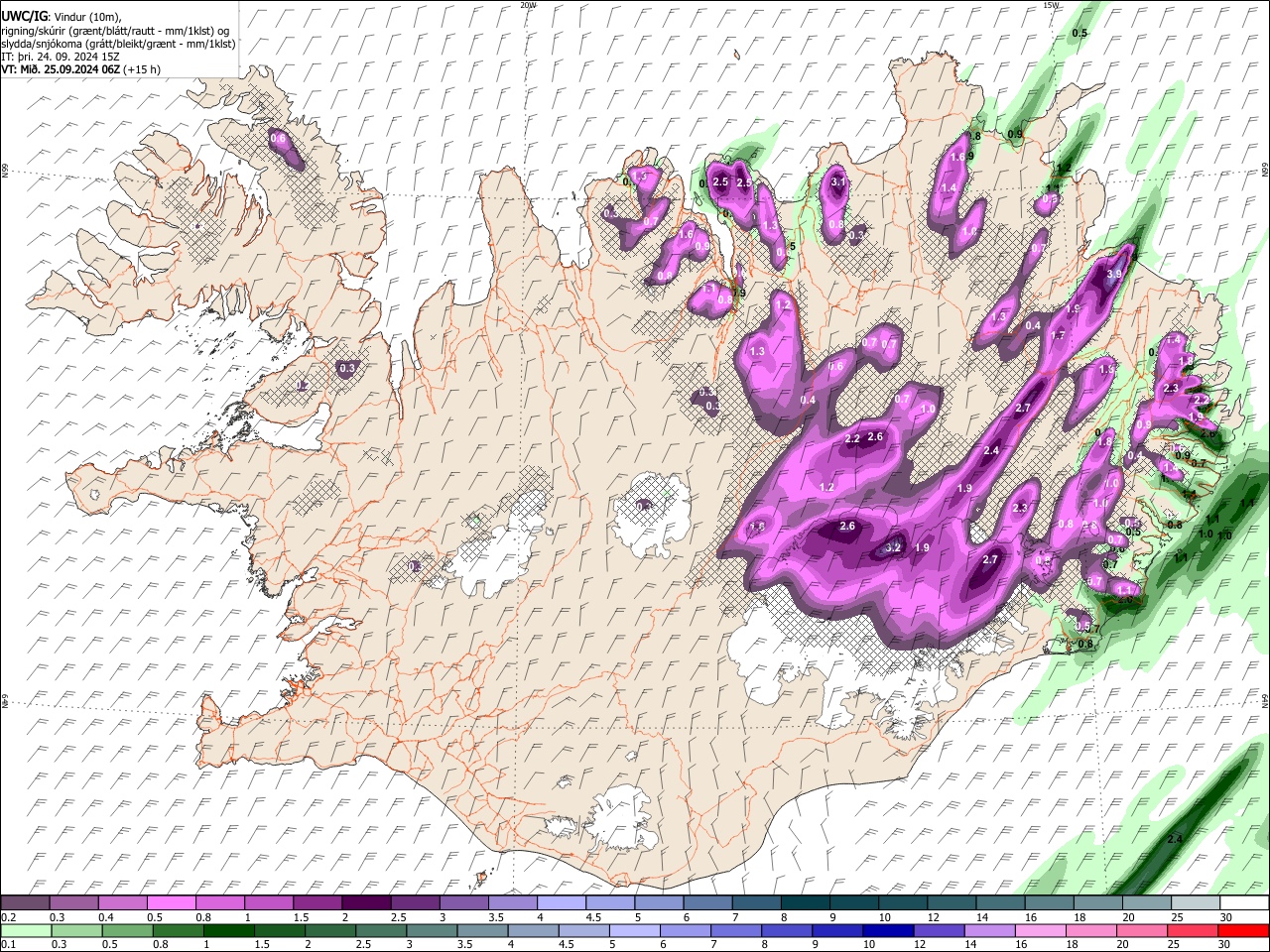Pick the darkest purple swatch between 2 and 2.5
Image resolution: width=1270 pixels, height=952 pixels.
(366, 902)
